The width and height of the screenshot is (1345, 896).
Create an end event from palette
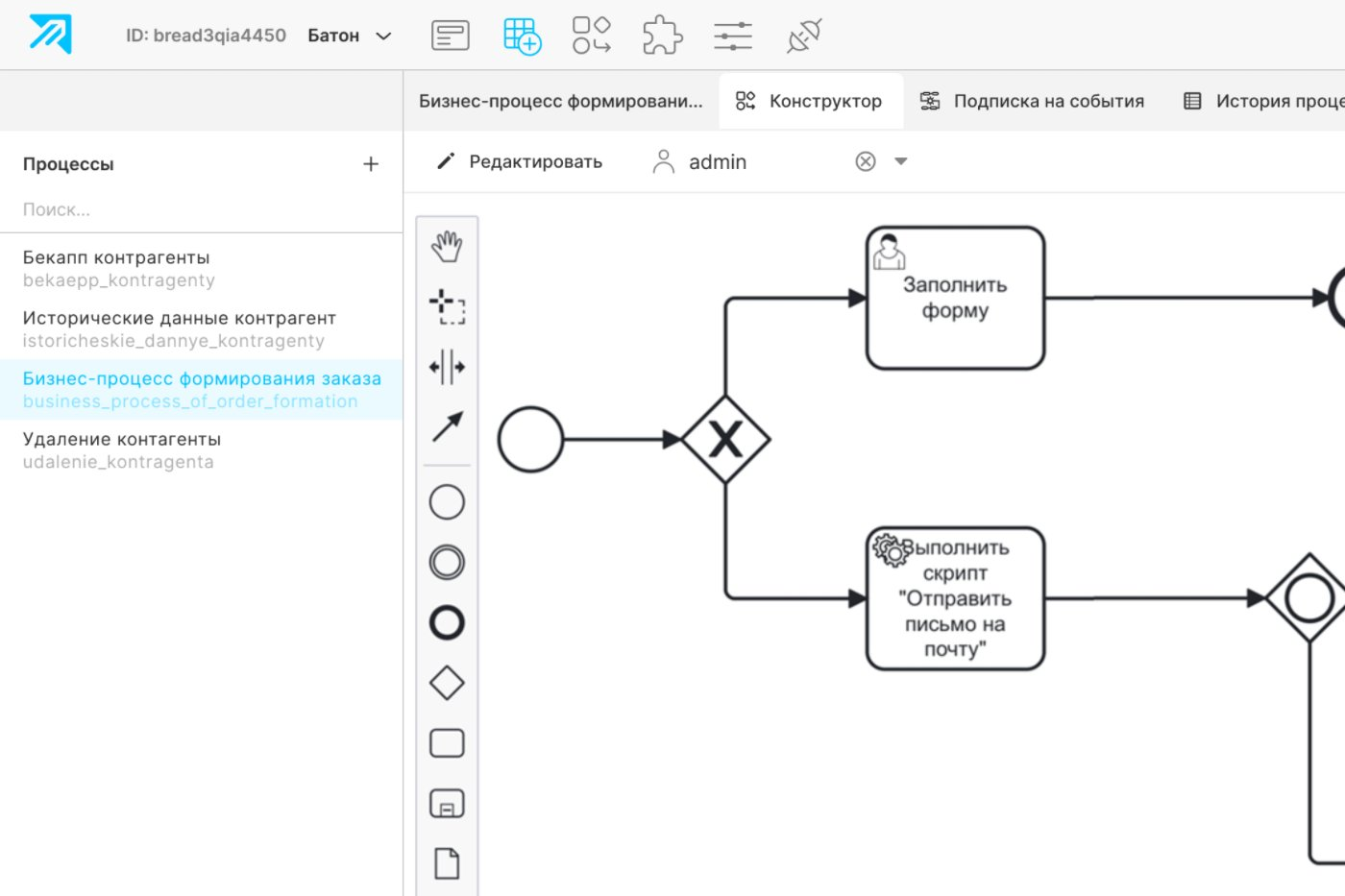(x=447, y=623)
